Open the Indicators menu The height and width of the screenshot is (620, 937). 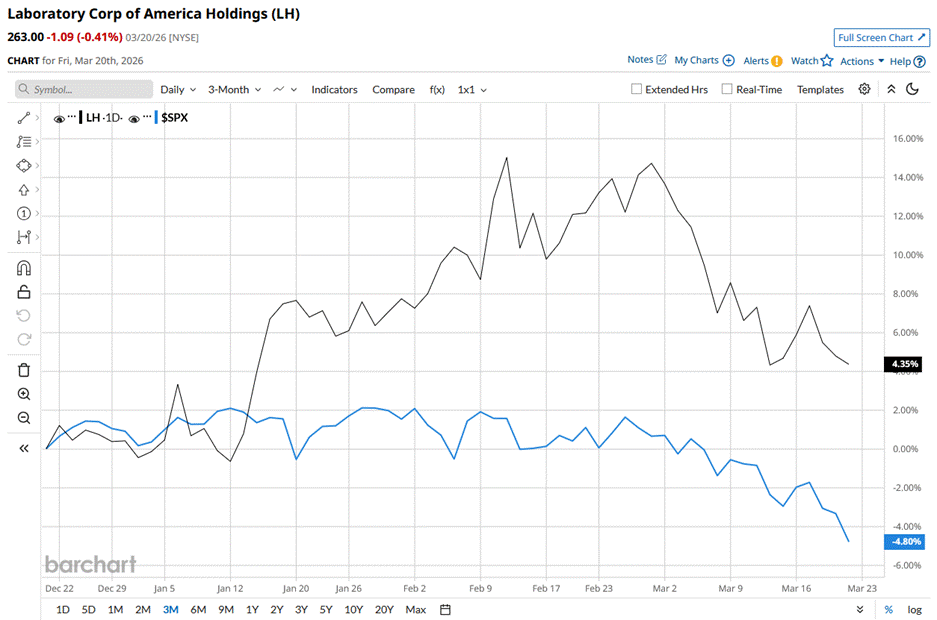pyautogui.click(x=334, y=89)
